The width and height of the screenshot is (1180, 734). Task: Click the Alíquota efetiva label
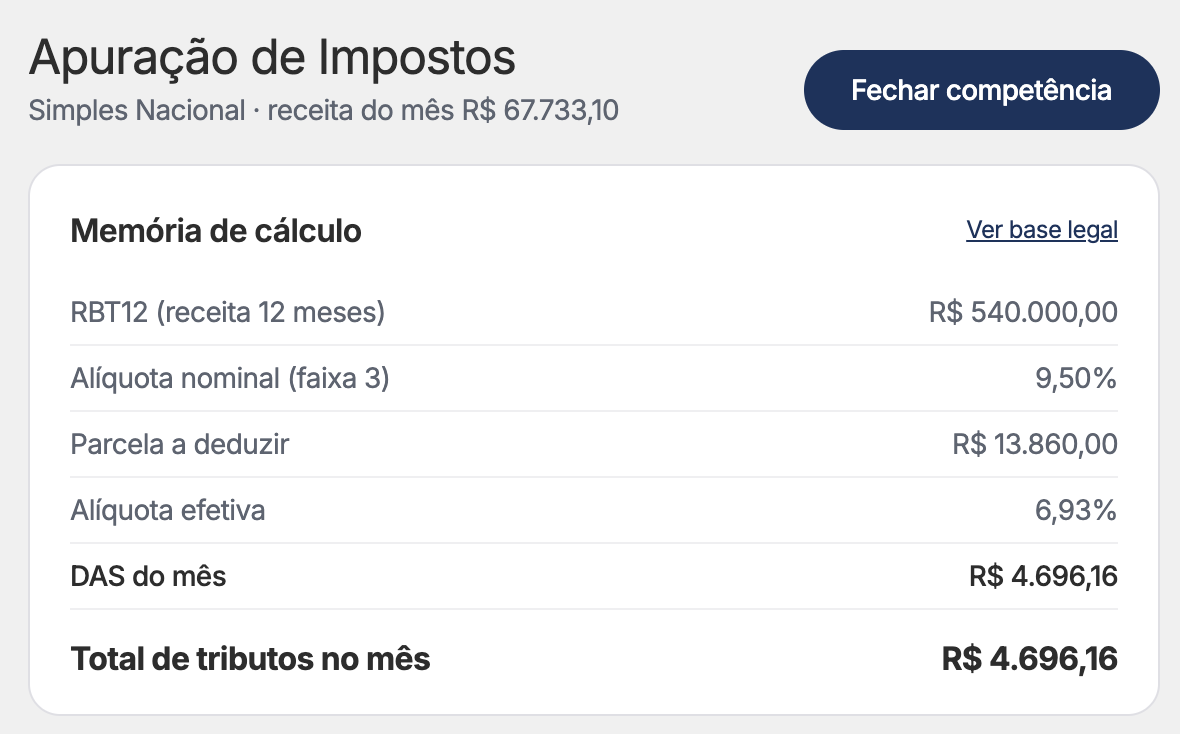point(168,510)
